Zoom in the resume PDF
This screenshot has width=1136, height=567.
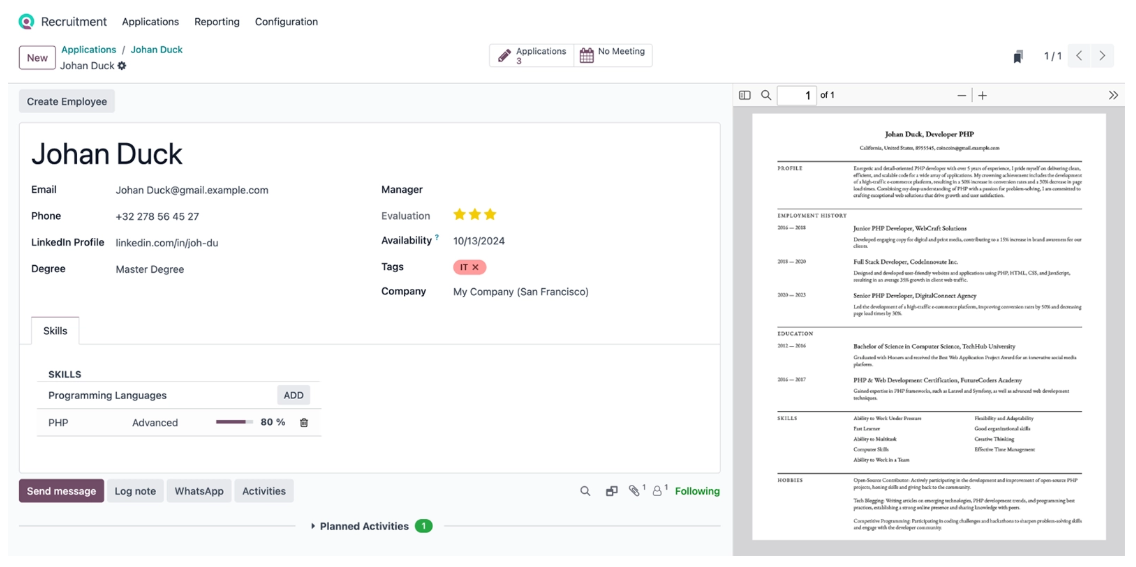point(983,95)
